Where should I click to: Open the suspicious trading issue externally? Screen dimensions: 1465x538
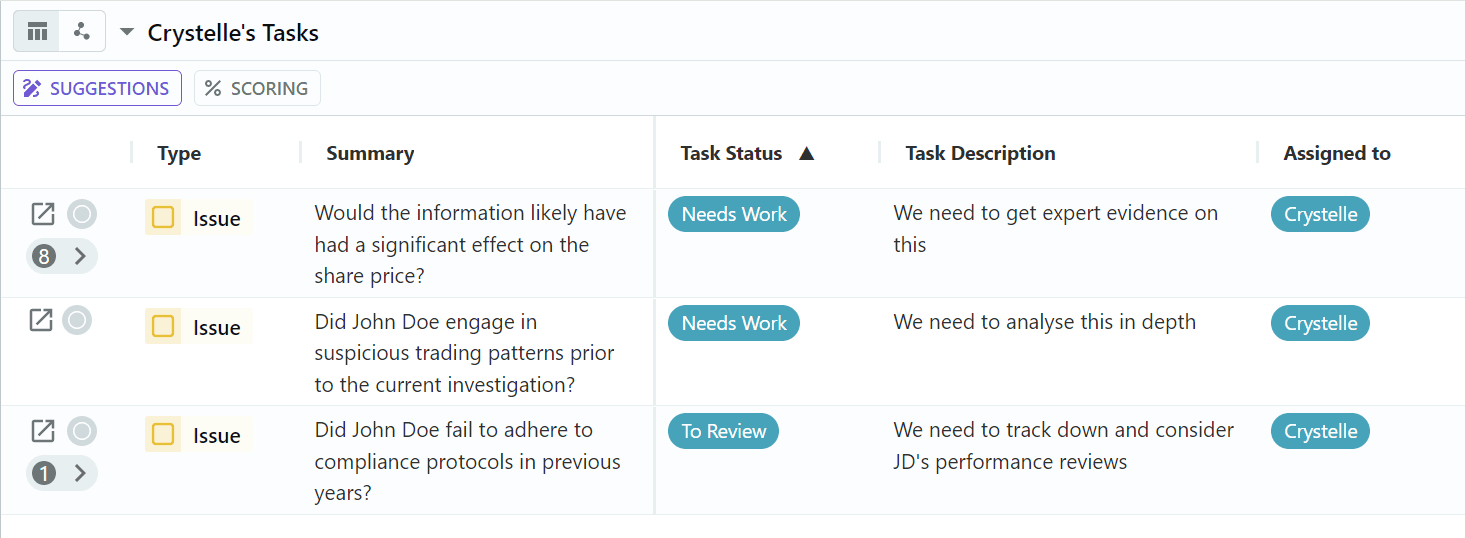40,320
